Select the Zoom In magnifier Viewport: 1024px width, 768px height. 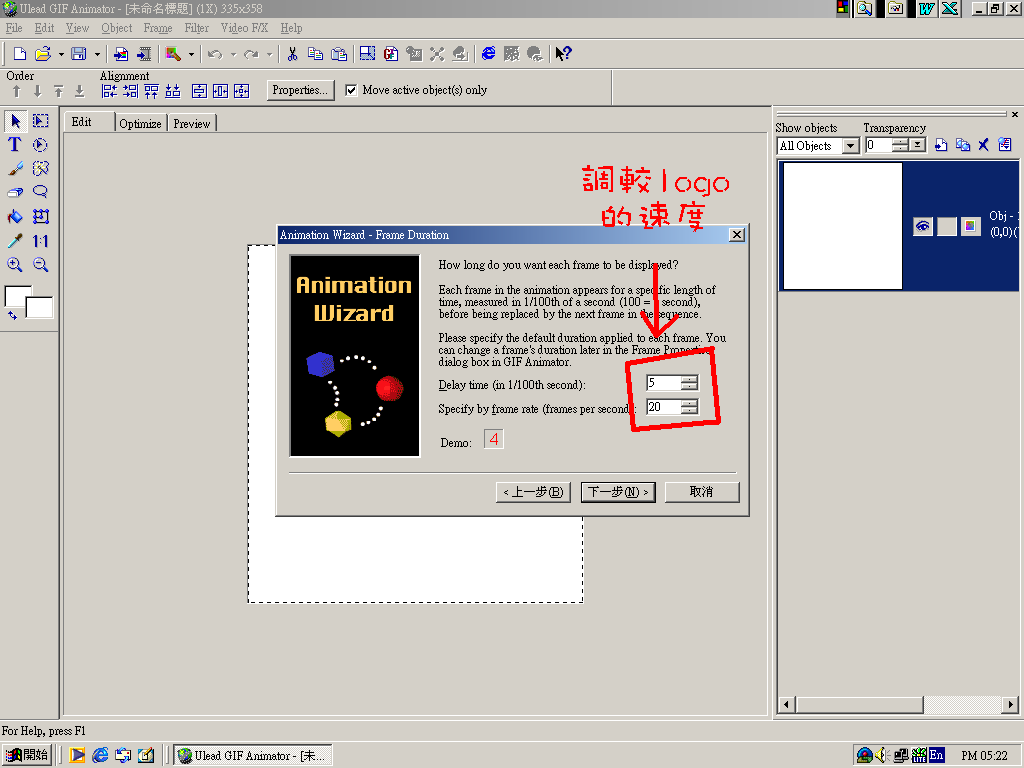point(15,264)
